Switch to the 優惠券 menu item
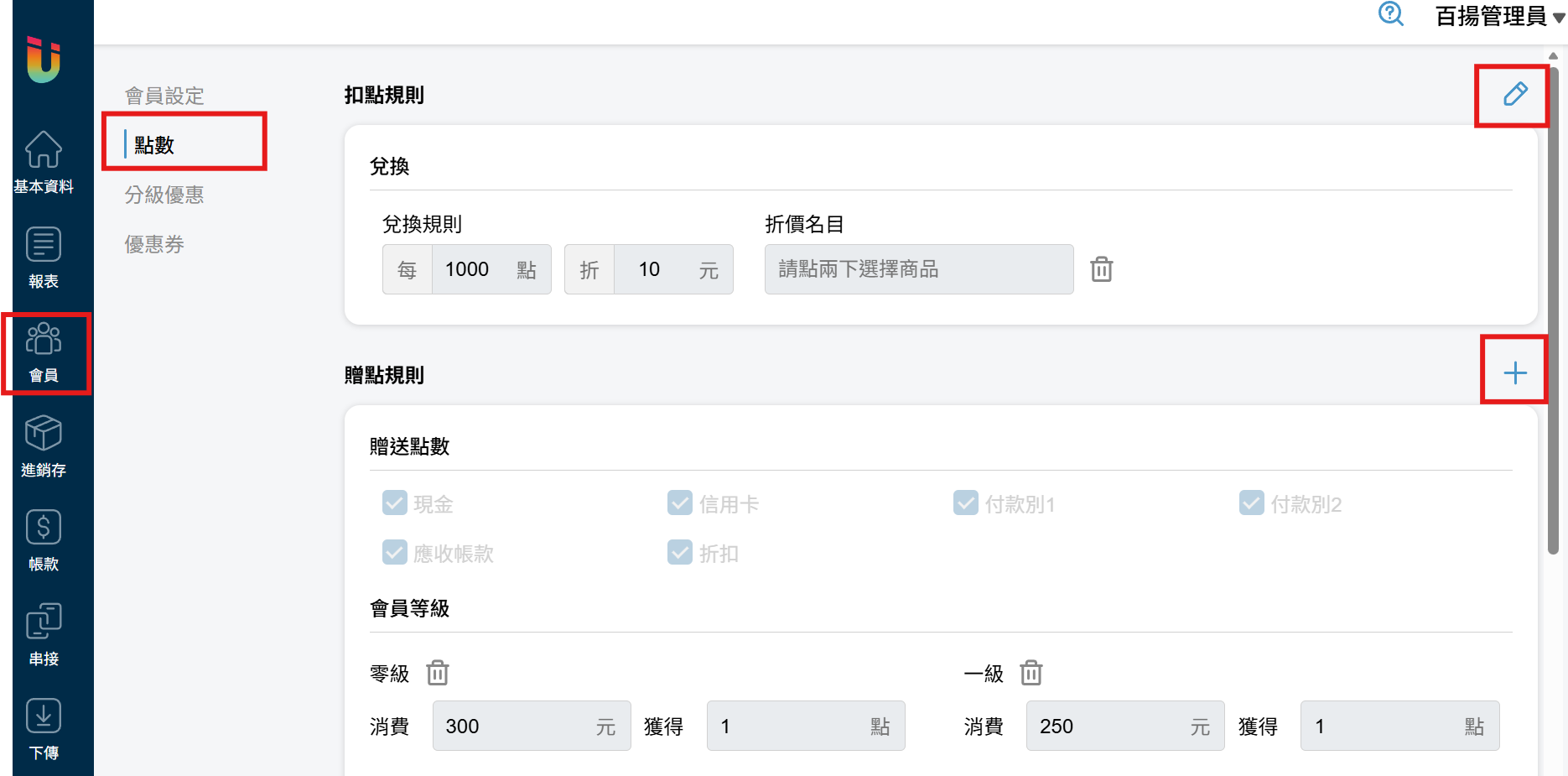This screenshot has height=776, width=1568. 154,244
